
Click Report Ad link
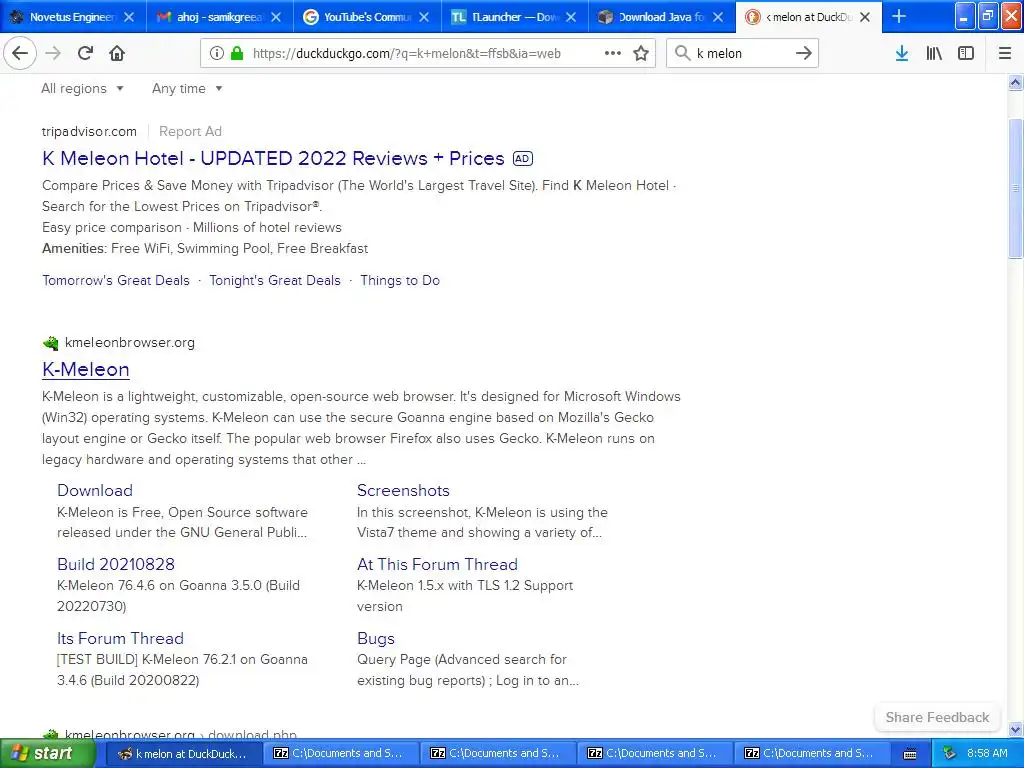[x=190, y=131]
